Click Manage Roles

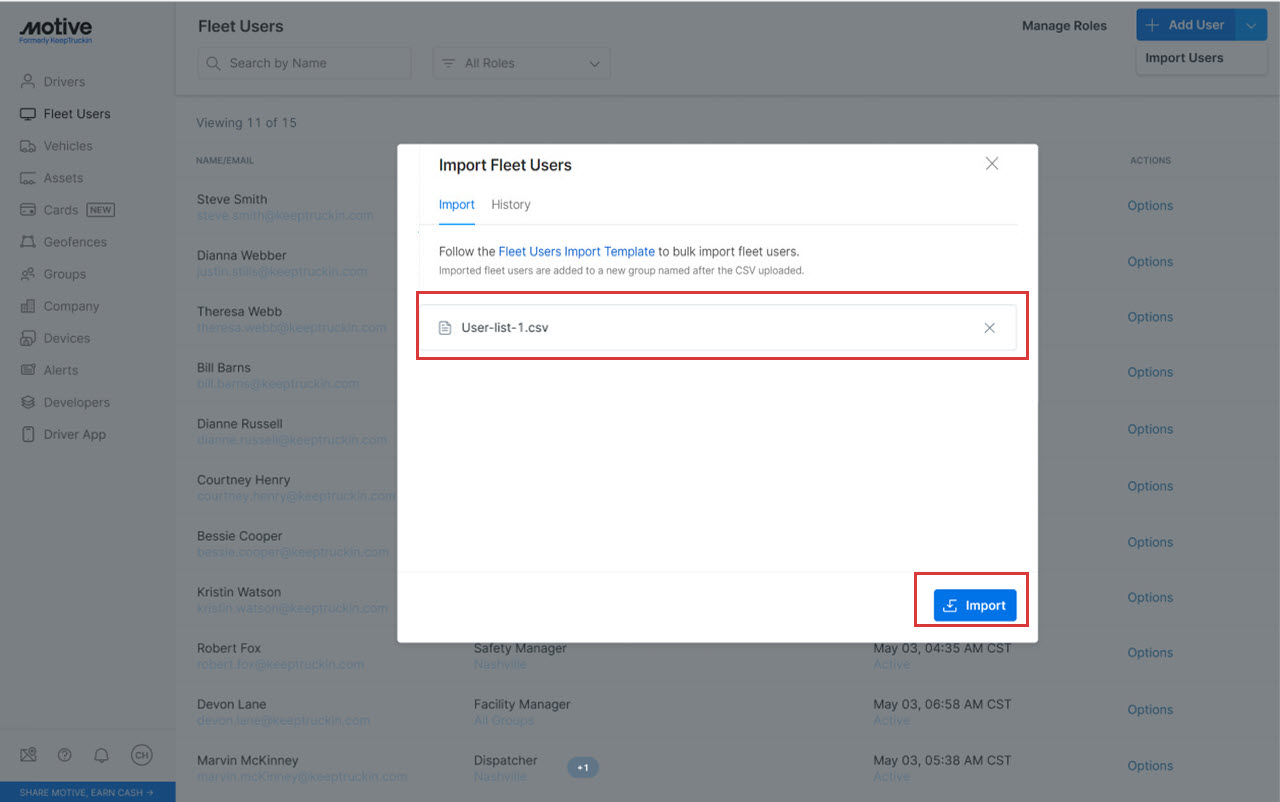pos(1064,26)
